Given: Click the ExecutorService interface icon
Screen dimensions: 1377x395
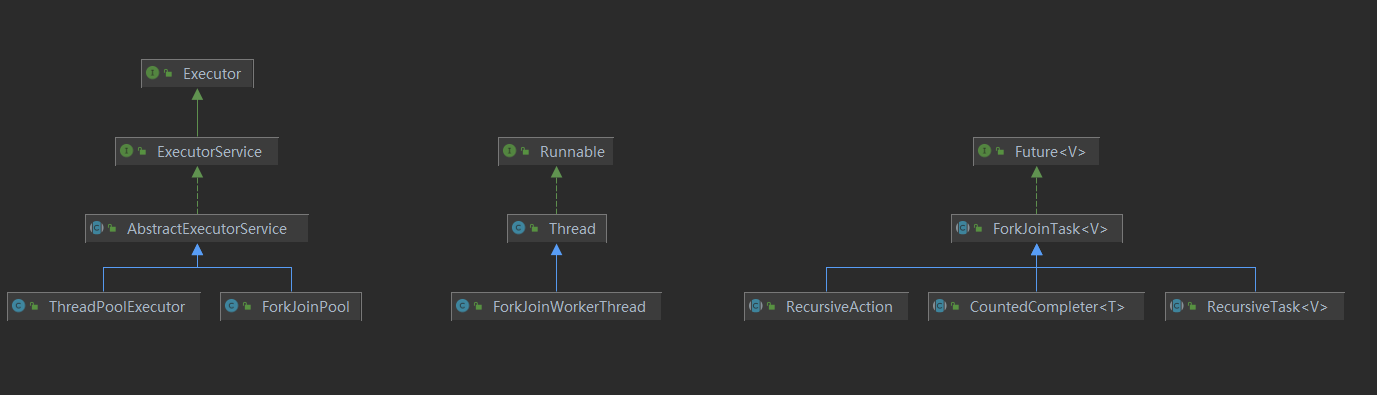Looking at the screenshot, I should pos(127,151).
